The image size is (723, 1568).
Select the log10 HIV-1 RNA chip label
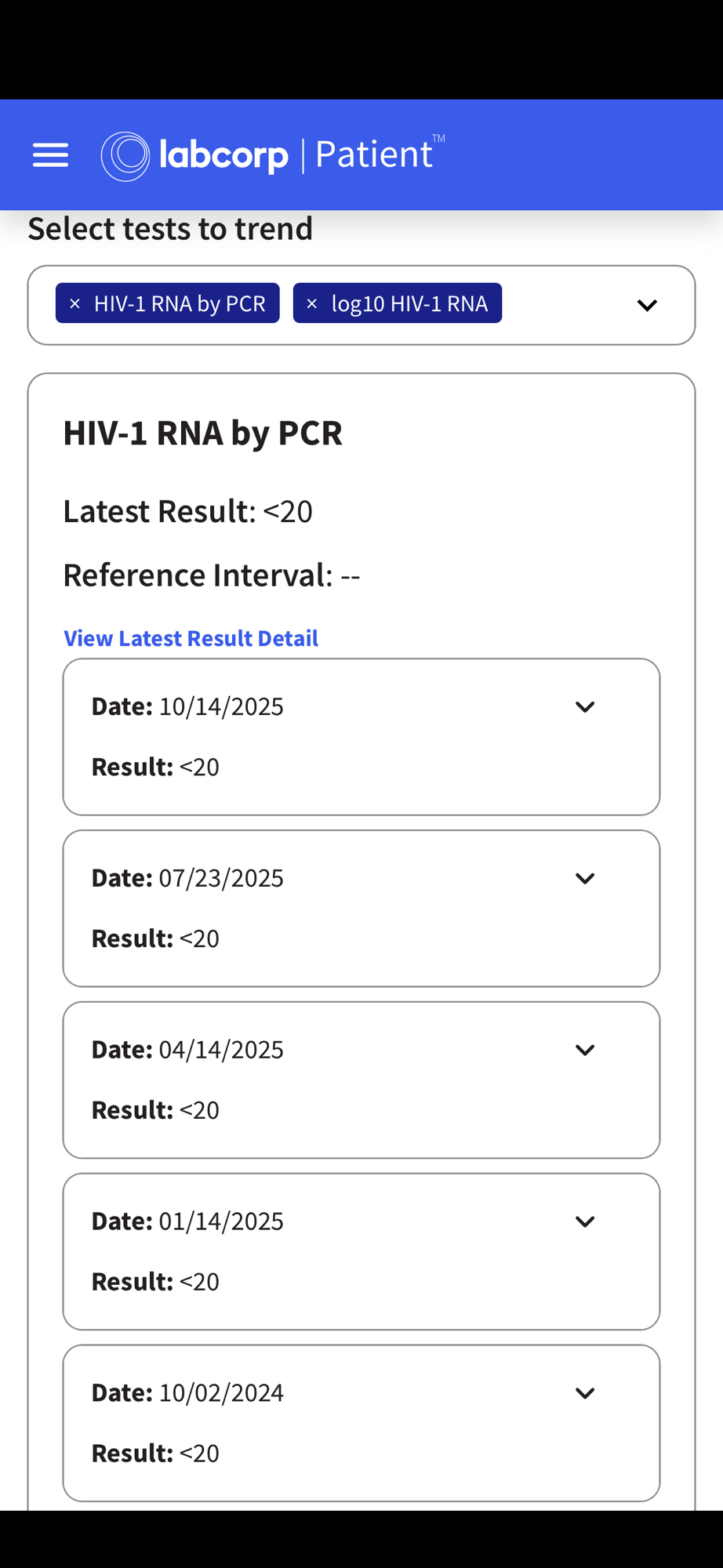click(x=409, y=303)
